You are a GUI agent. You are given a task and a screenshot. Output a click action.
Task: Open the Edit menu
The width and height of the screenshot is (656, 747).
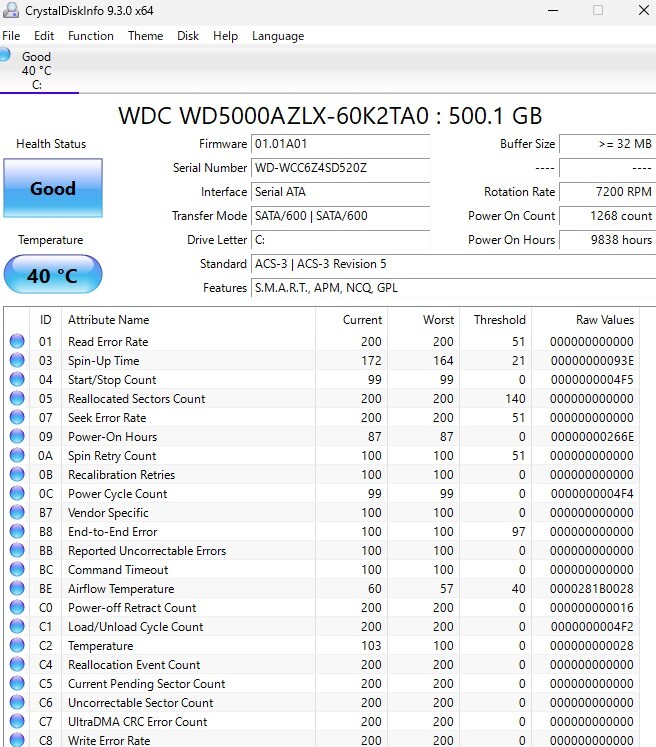pyautogui.click(x=44, y=36)
